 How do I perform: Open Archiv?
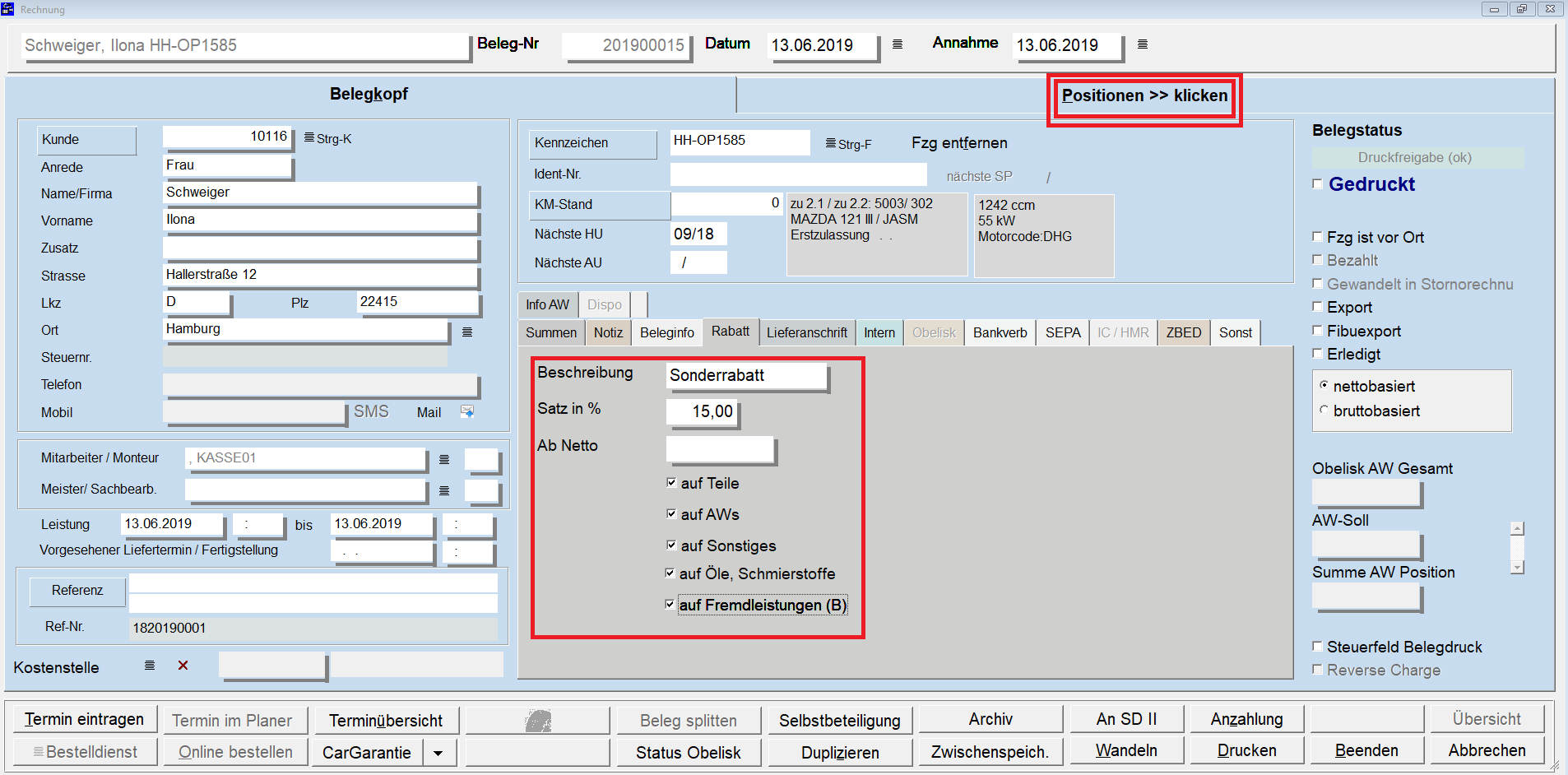pyautogui.click(x=990, y=720)
